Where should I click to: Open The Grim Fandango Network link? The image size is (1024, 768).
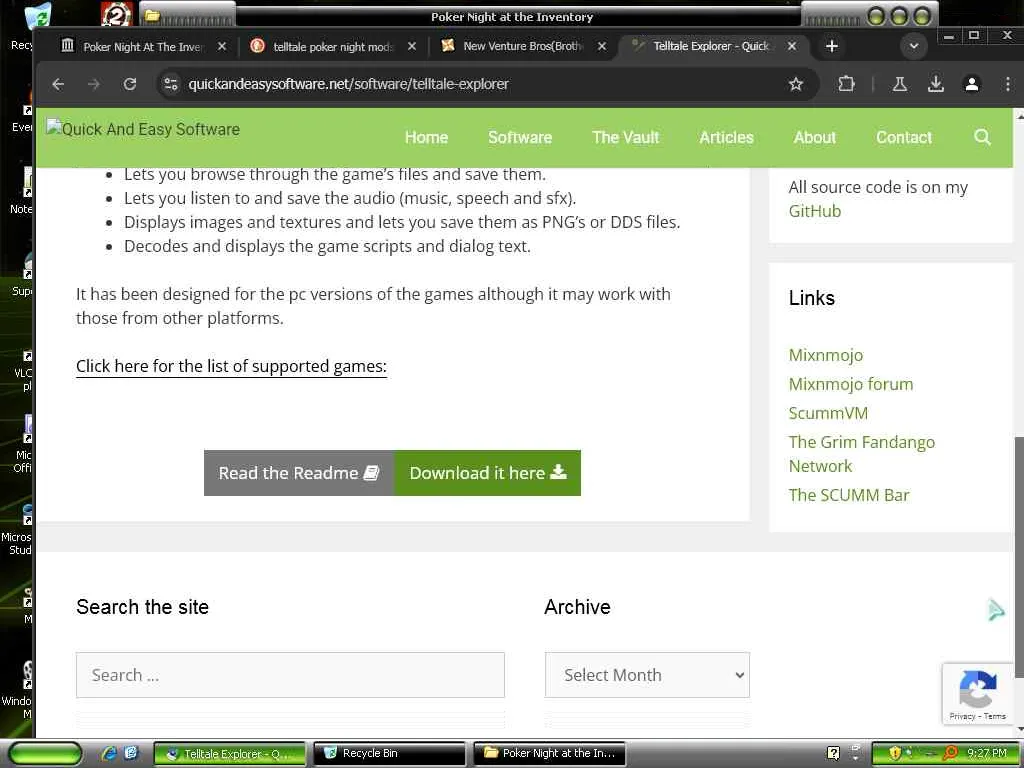861,454
